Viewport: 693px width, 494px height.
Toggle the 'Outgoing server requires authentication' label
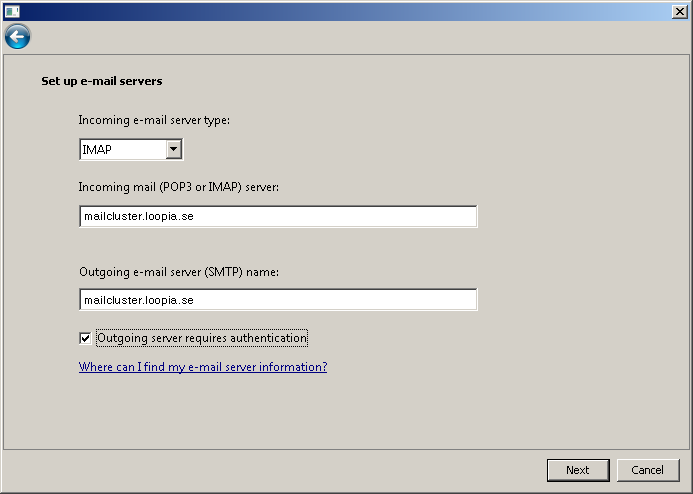point(202,338)
